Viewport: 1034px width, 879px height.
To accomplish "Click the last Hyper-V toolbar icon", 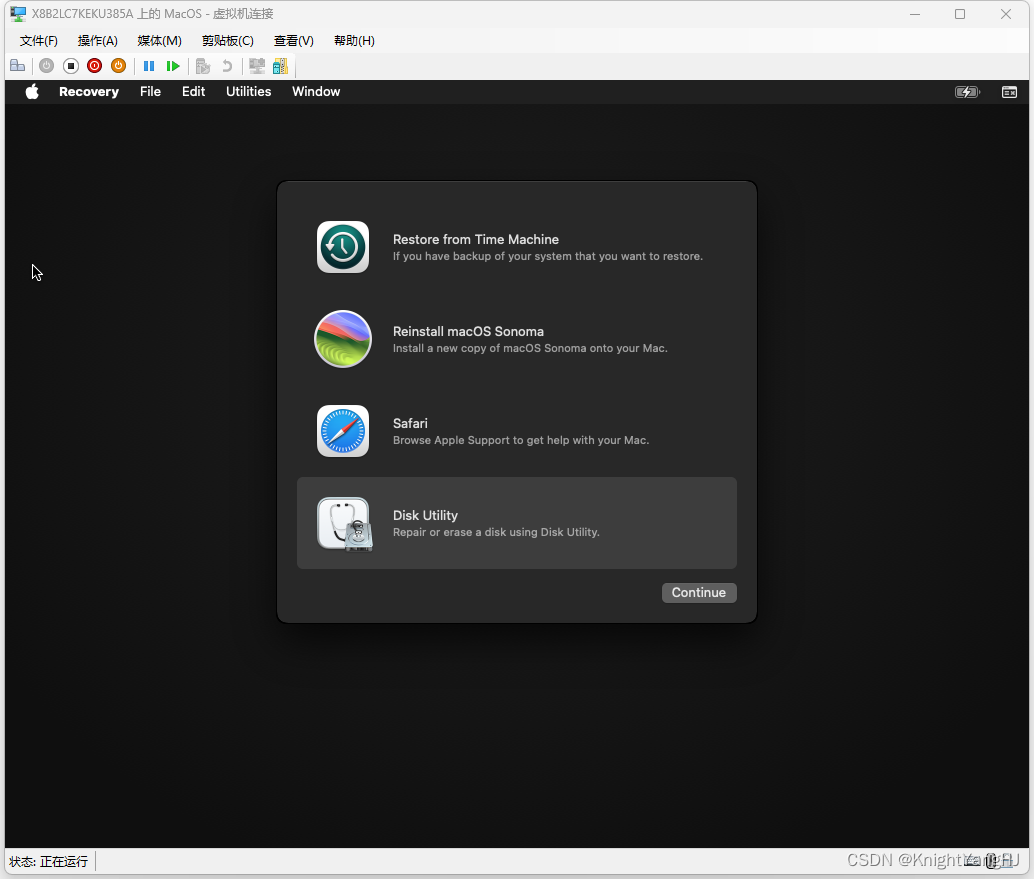I will tap(280, 66).
